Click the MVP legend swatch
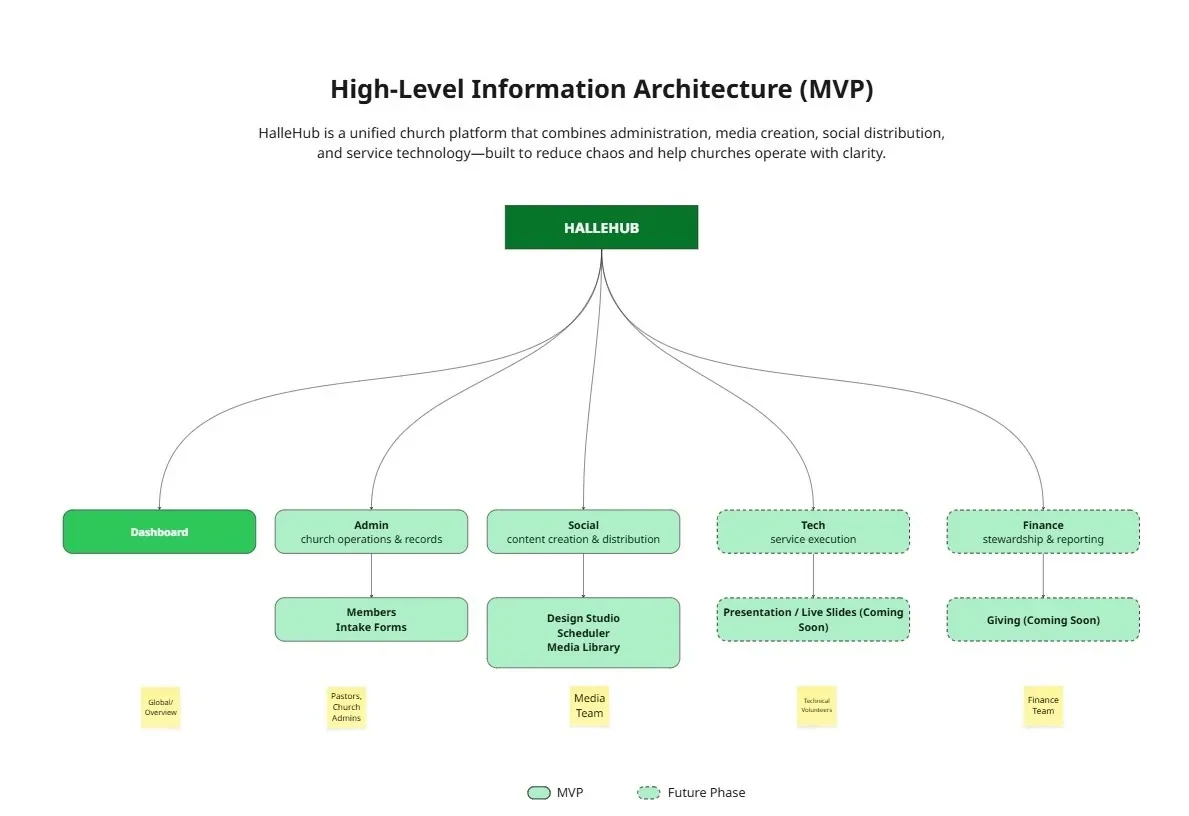The width and height of the screenshot is (1189, 816). [x=538, y=792]
